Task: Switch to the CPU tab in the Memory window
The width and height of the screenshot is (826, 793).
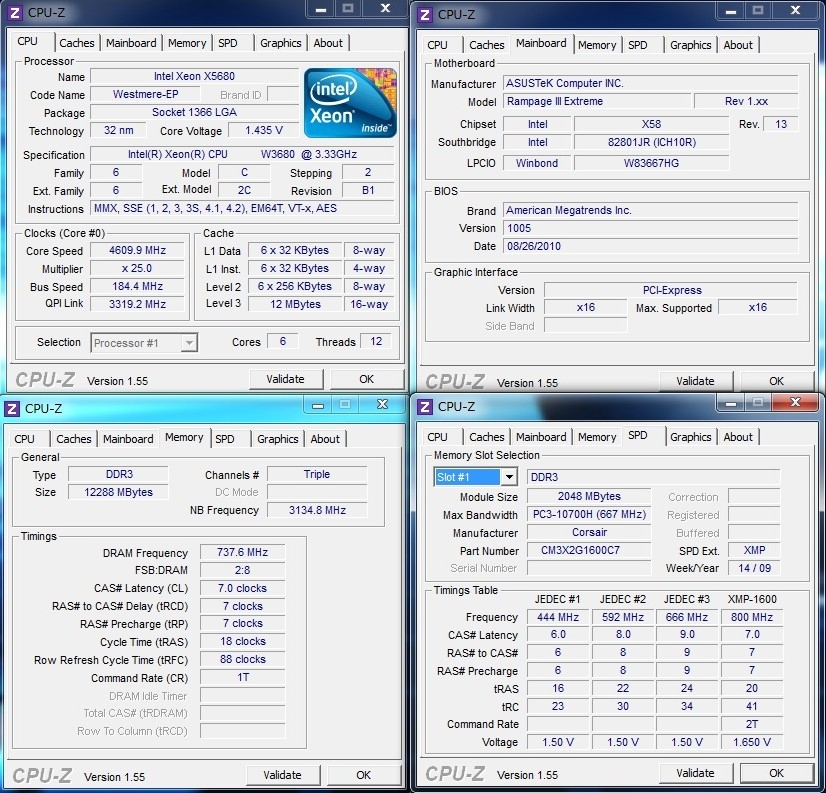Action: point(24,439)
